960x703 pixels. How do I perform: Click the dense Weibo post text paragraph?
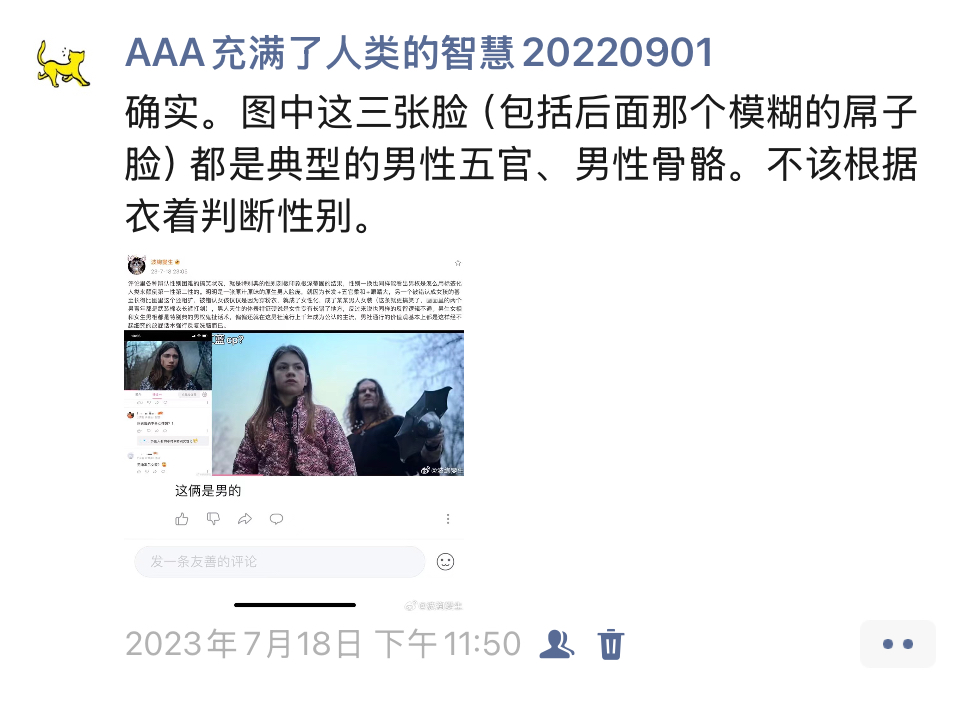(x=294, y=304)
